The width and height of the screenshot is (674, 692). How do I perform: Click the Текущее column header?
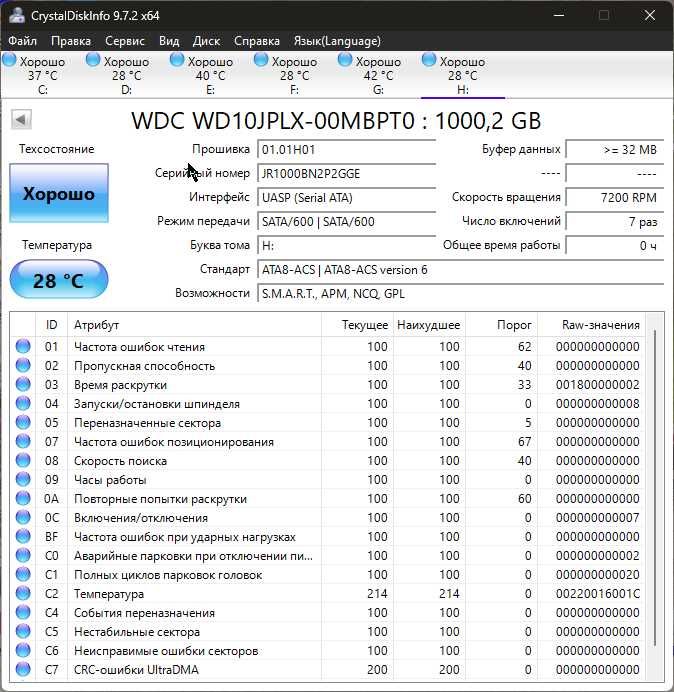[357, 325]
